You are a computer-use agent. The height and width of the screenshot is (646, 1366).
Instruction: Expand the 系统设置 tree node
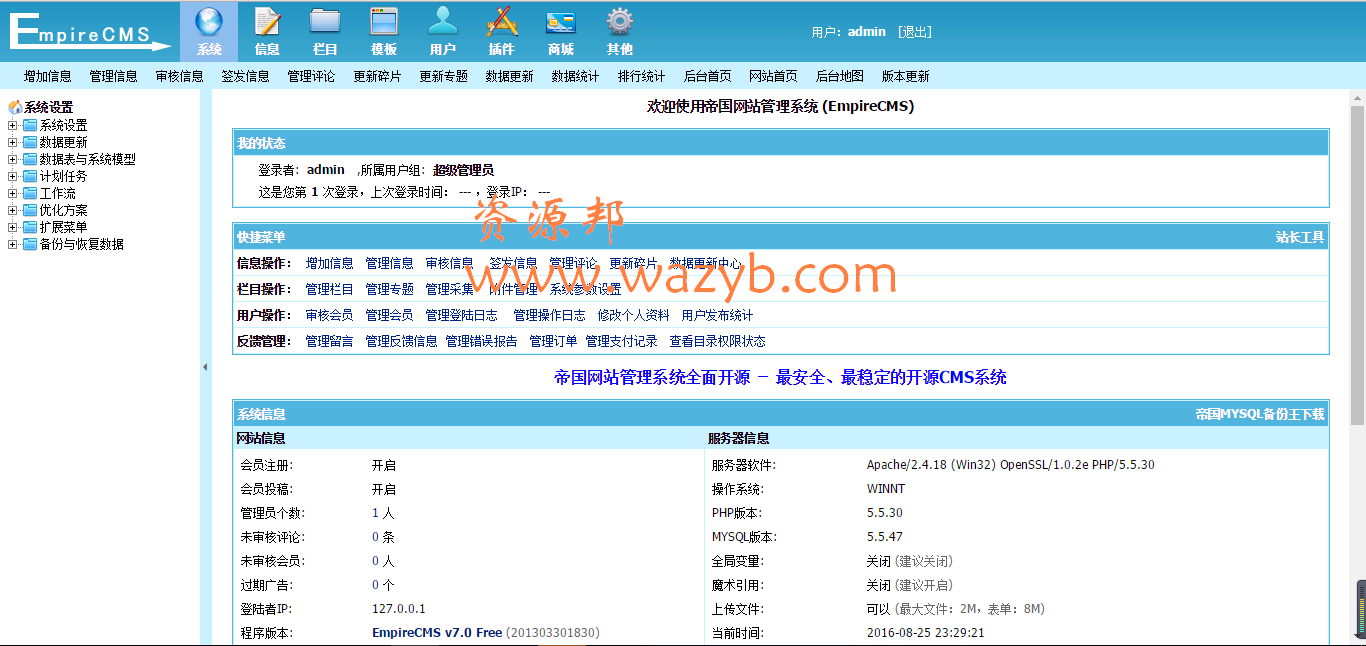[x=12, y=125]
